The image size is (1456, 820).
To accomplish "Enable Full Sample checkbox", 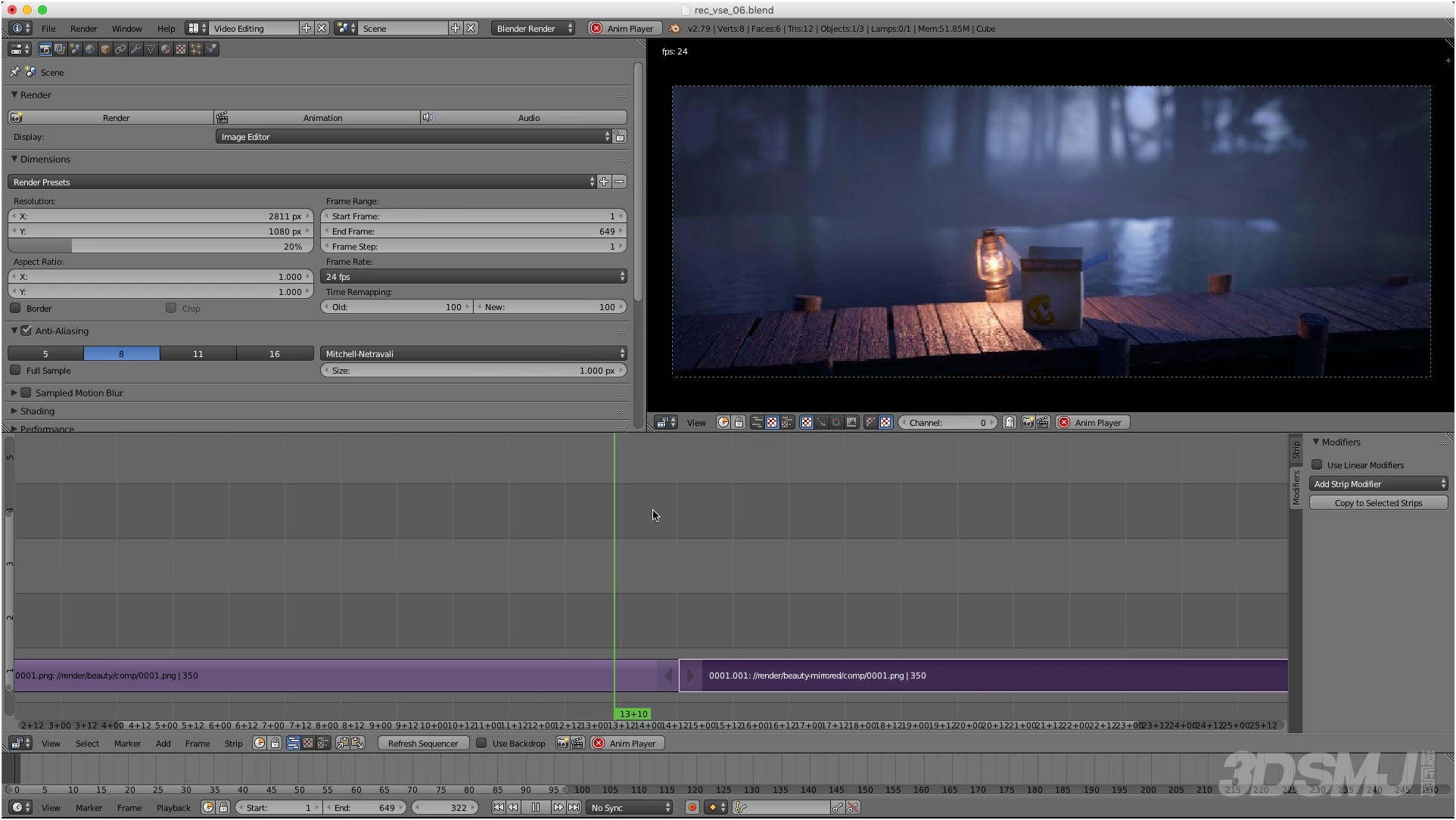I will pos(15,371).
